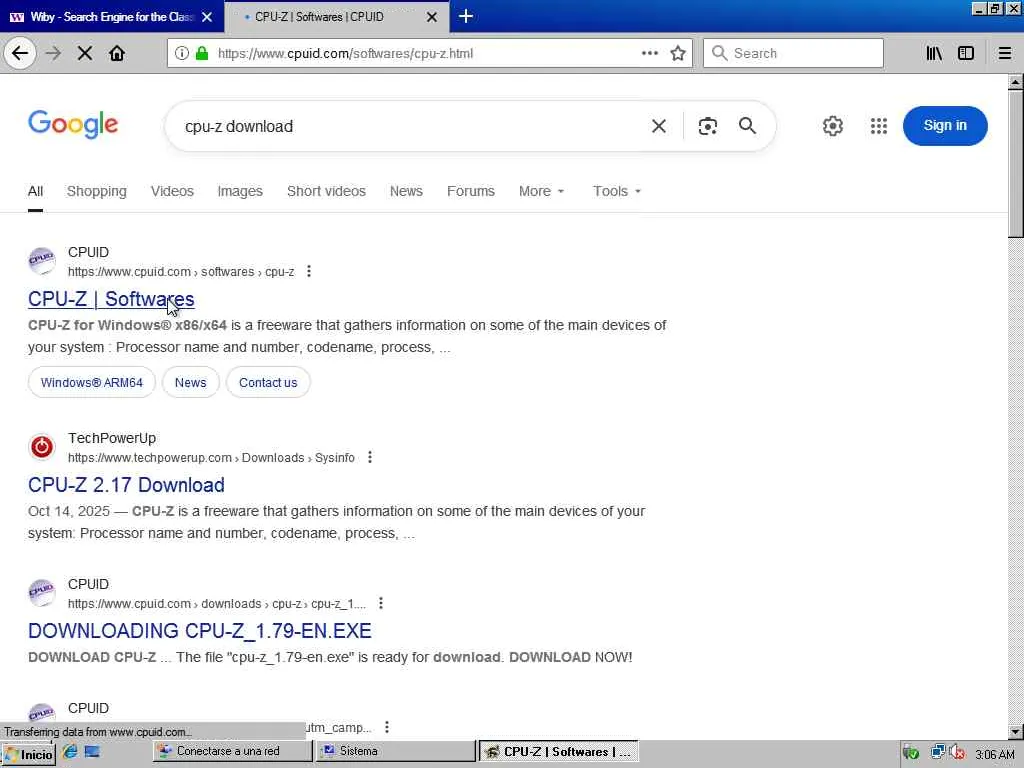Open options menu for cpuid.com softwares result
Screen dimensions: 1024x768
coord(309,271)
